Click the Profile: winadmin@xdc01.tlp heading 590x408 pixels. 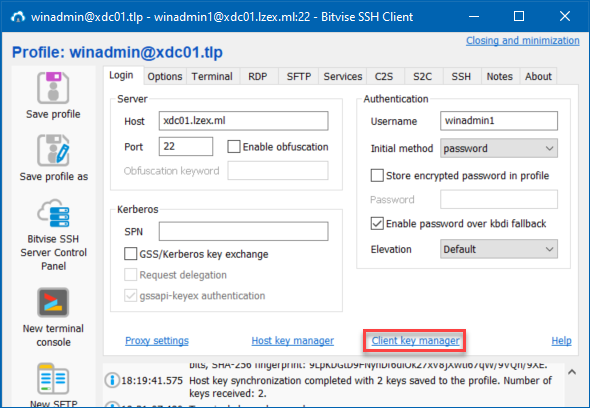(x=117, y=52)
